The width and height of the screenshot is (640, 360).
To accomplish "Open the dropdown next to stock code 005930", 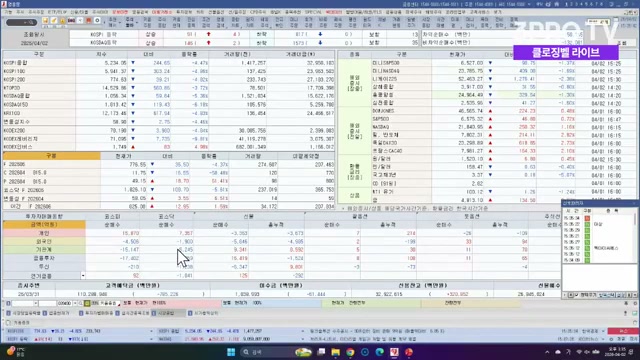I will (x=75, y=303).
